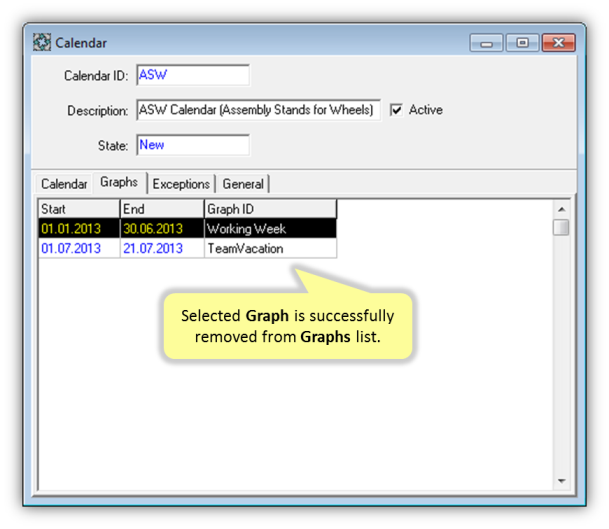609x529 pixels.
Task: Click the vertical scrollbar thumb
Action: click(x=561, y=227)
